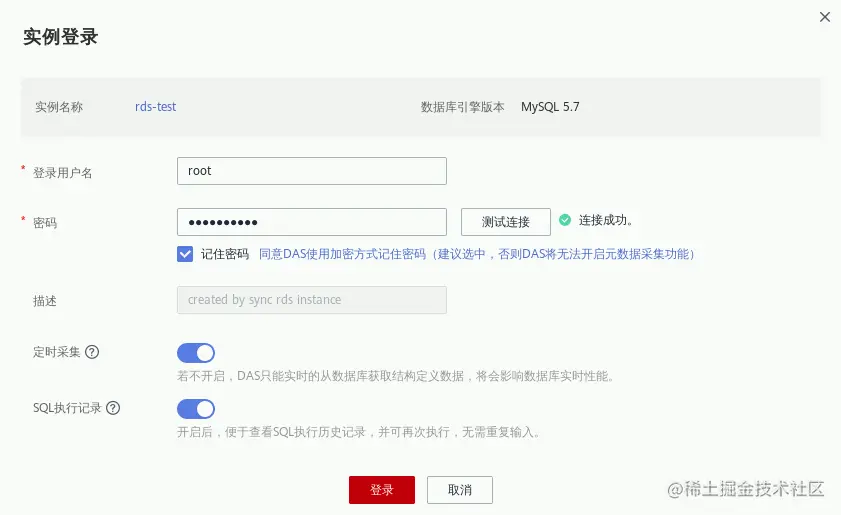Click the 测试连接 button

click(x=506, y=222)
